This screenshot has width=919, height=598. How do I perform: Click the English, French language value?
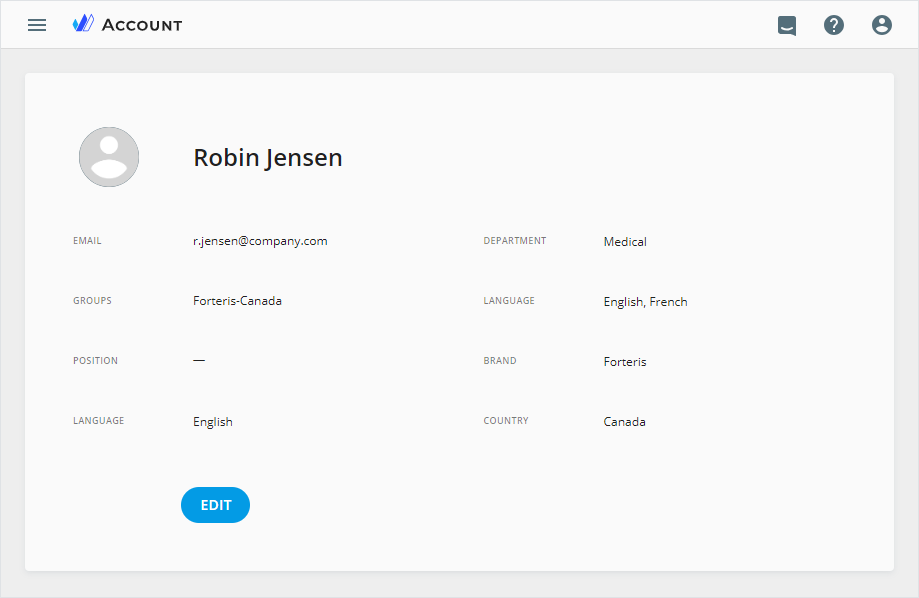[x=645, y=302]
